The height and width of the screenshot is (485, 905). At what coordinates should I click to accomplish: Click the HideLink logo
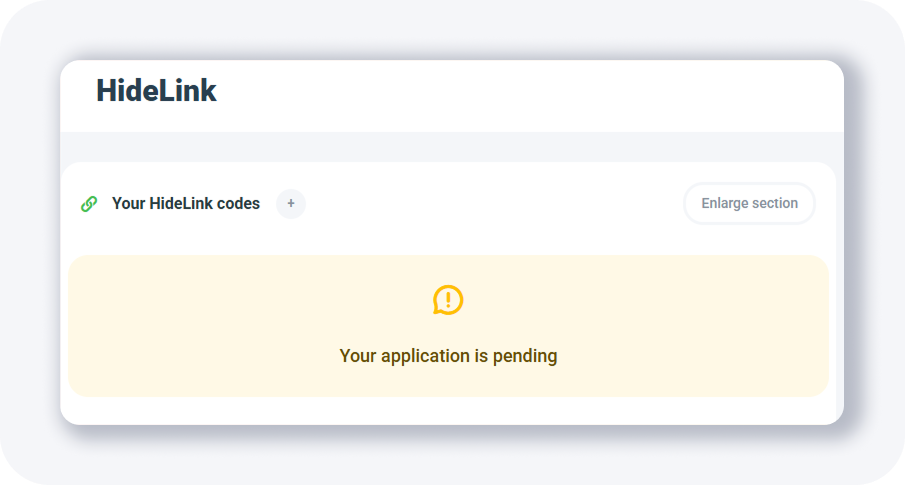[x=156, y=91]
